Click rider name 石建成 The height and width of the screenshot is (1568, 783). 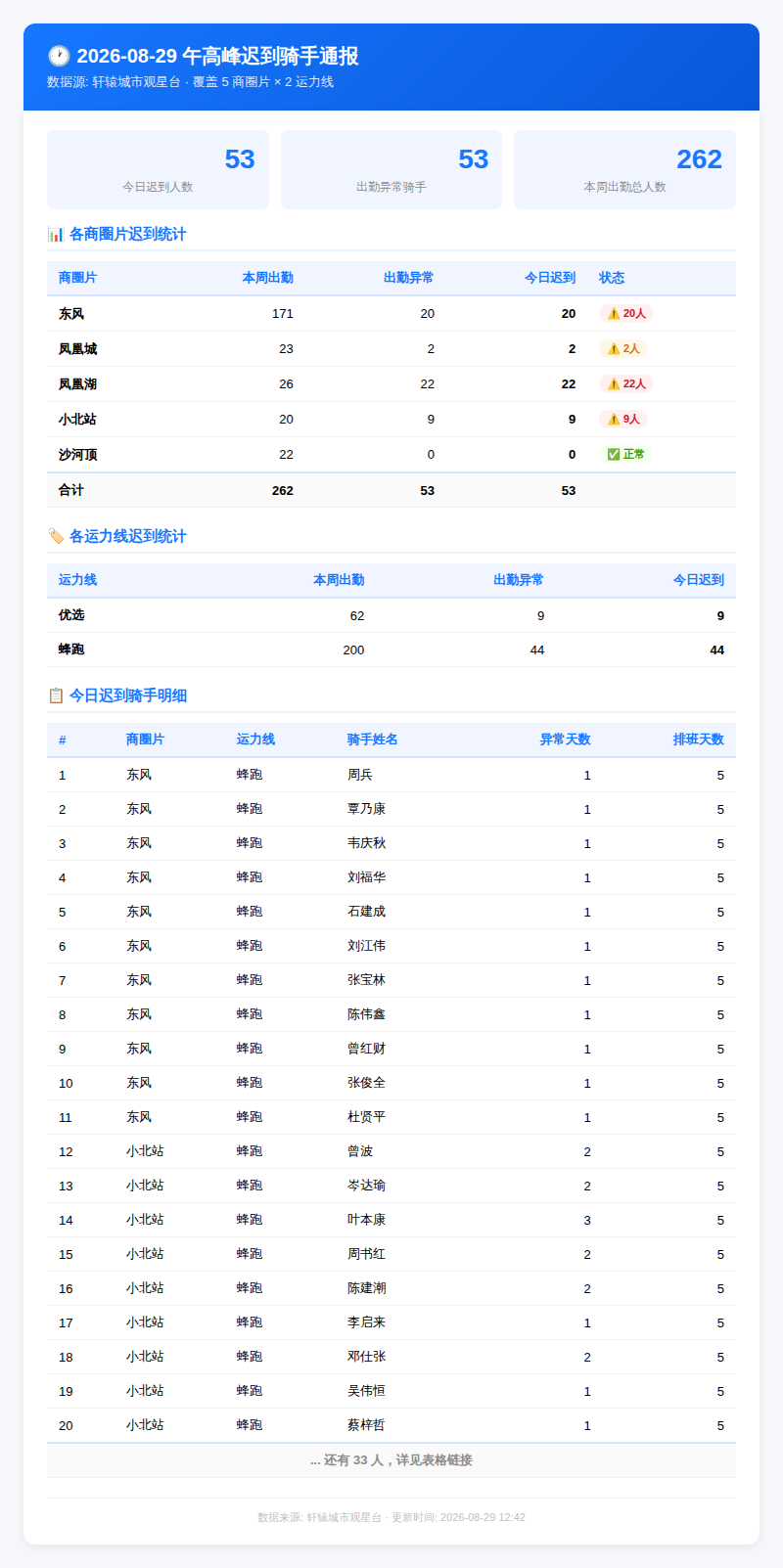tap(367, 912)
